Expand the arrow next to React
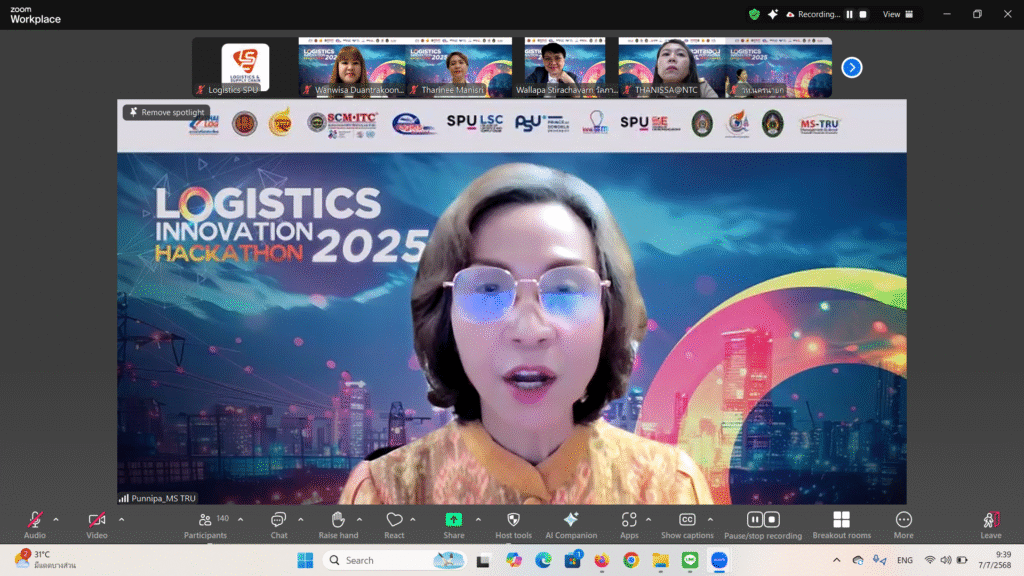 413,520
